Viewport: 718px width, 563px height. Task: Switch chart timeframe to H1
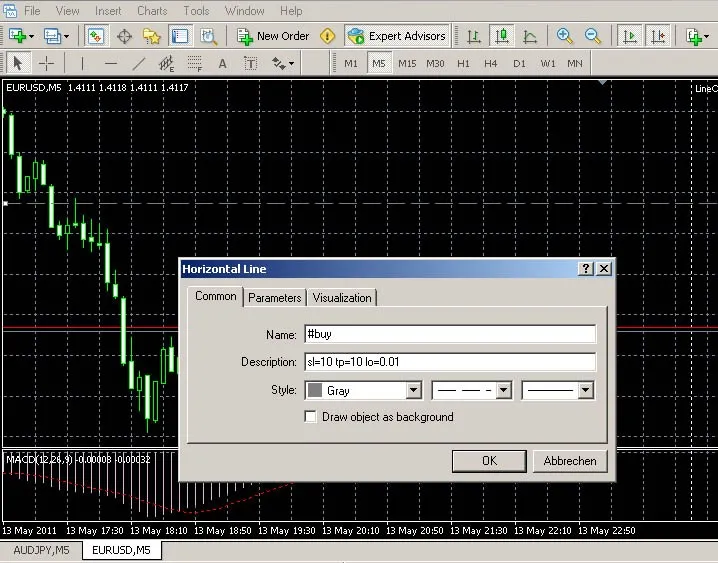point(463,63)
